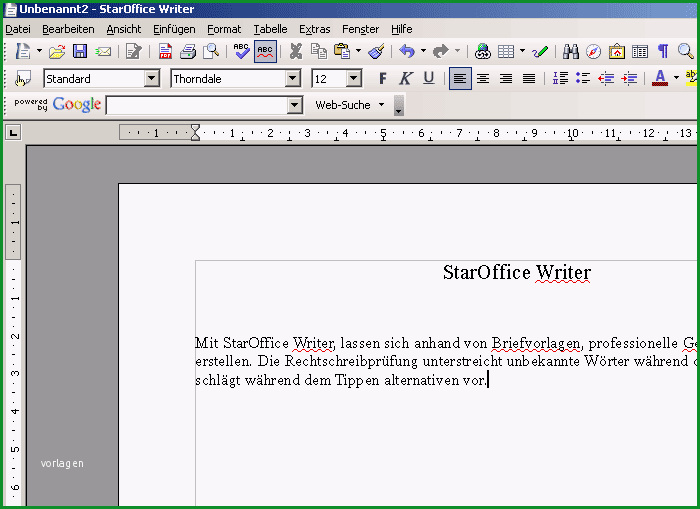The width and height of the screenshot is (700, 509).
Task: Show Draw Functions pencil icon
Action: click(540, 52)
